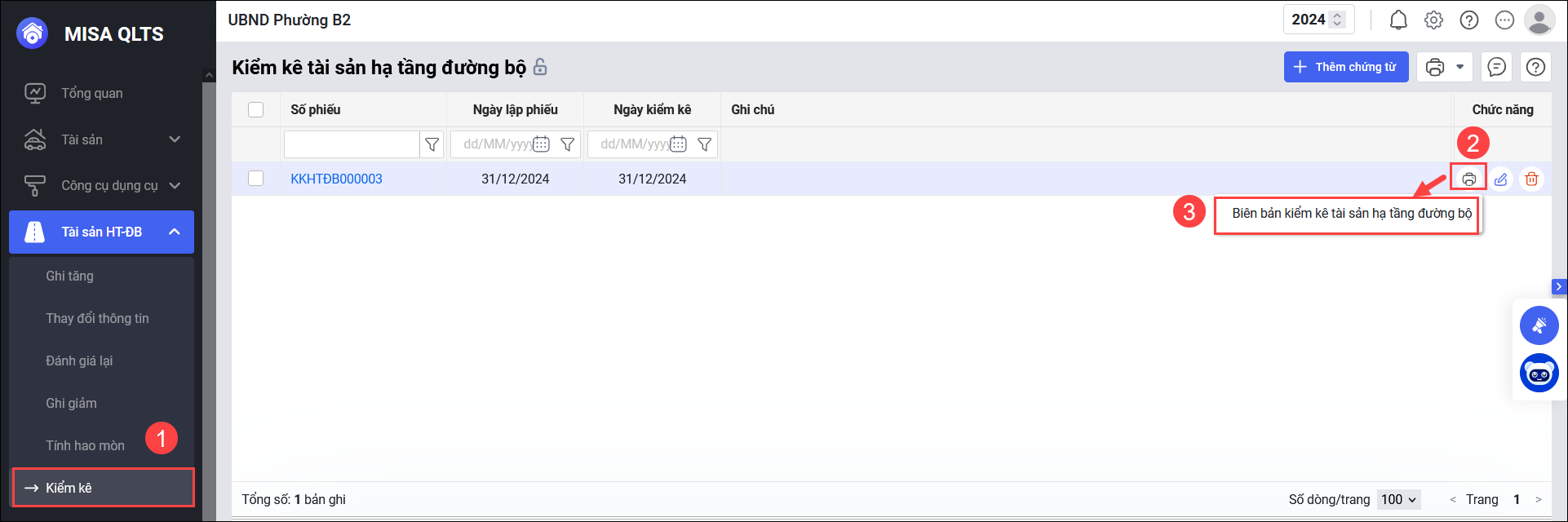Click the Số phiếu filter text field
The width and height of the screenshot is (1568, 522).
tap(352, 144)
